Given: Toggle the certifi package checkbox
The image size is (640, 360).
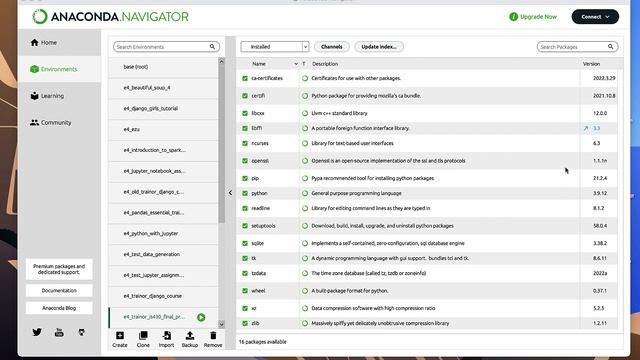Looking at the screenshot, I should [x=245, y=96].
